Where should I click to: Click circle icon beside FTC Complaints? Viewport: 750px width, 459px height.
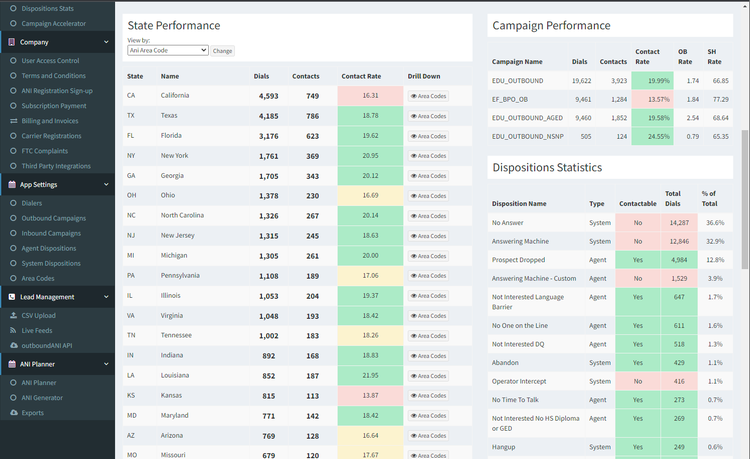(x=13, y=151)
